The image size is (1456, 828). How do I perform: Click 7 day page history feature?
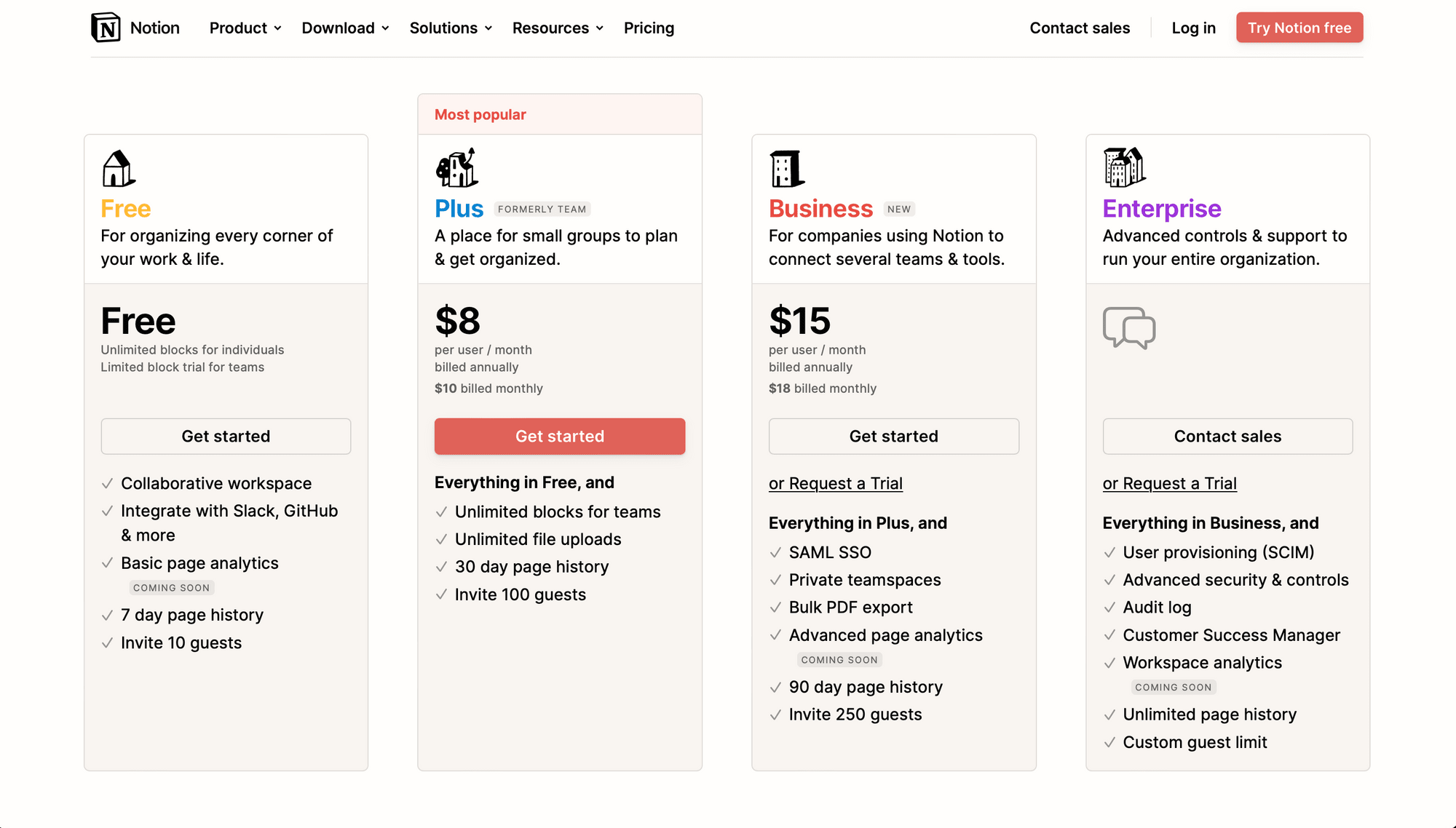click(192, 616)
